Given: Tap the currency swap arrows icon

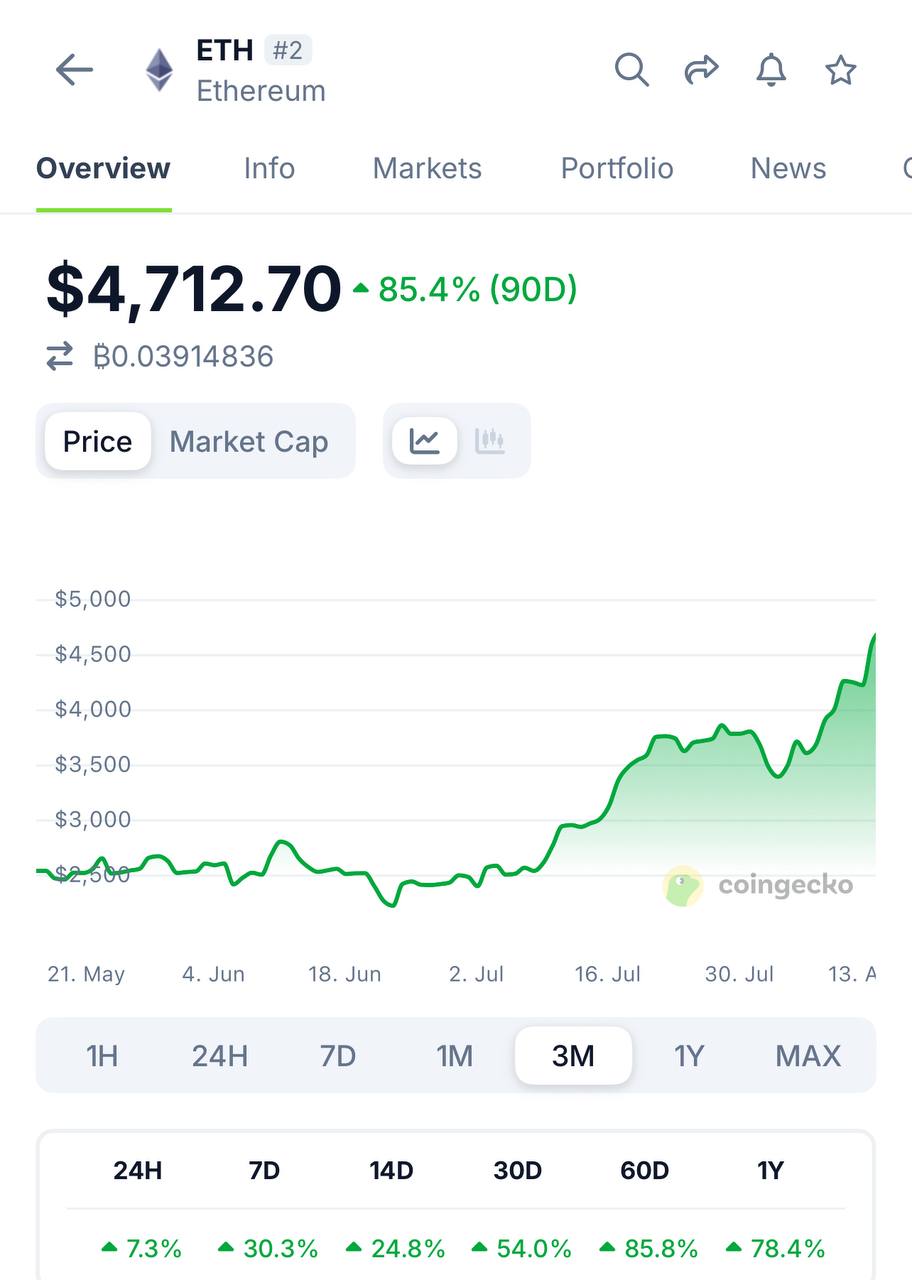Looking at the screenshot, I should [60, 356].
